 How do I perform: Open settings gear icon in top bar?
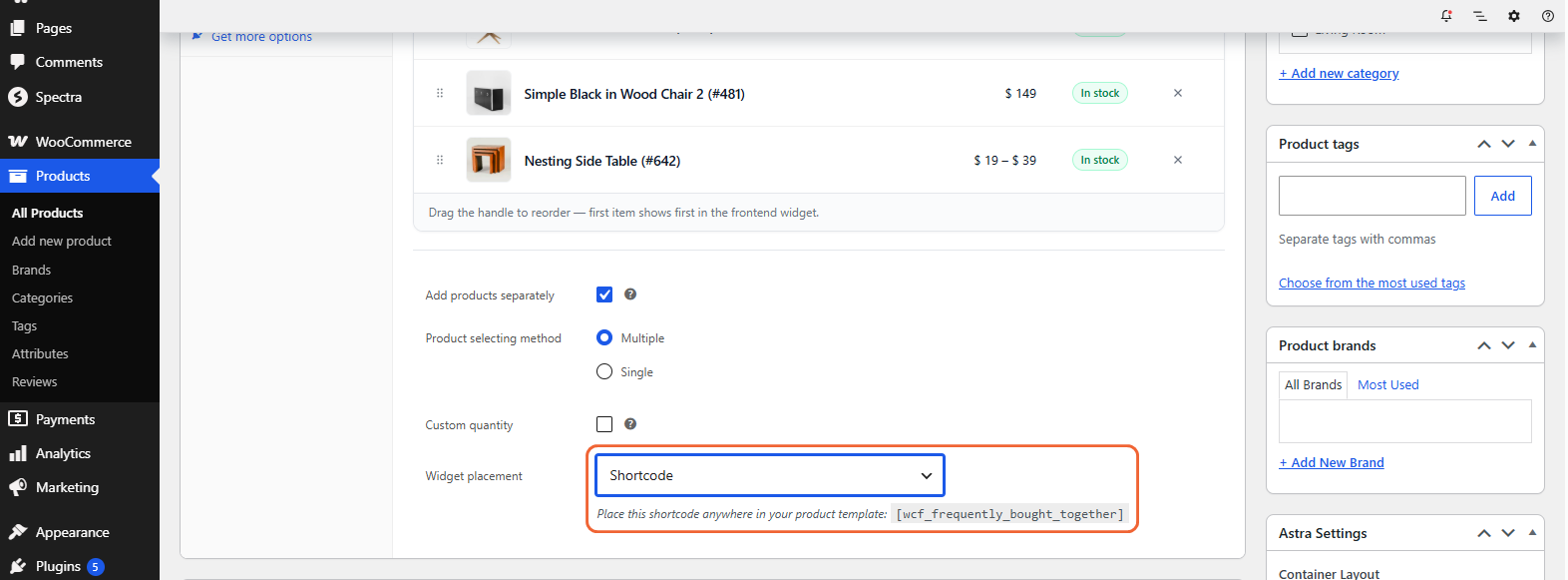tap(1514, 16)
